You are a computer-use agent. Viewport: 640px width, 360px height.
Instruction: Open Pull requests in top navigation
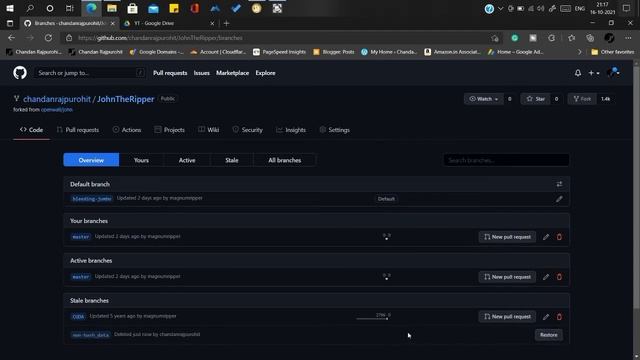pos(170,73)
